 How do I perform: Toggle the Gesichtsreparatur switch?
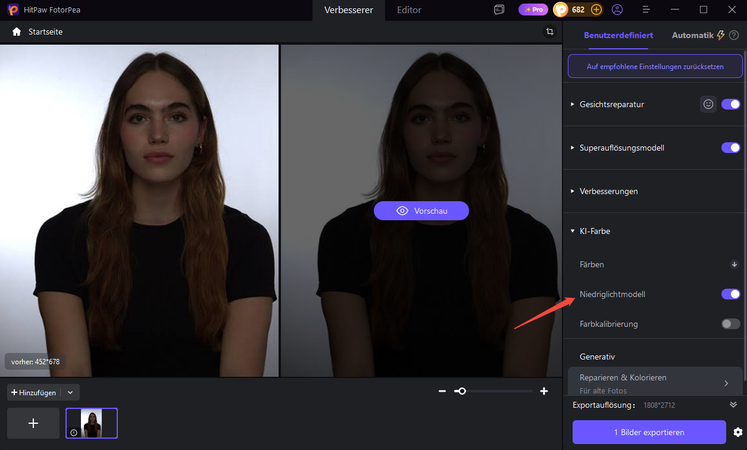pos(730,104)
